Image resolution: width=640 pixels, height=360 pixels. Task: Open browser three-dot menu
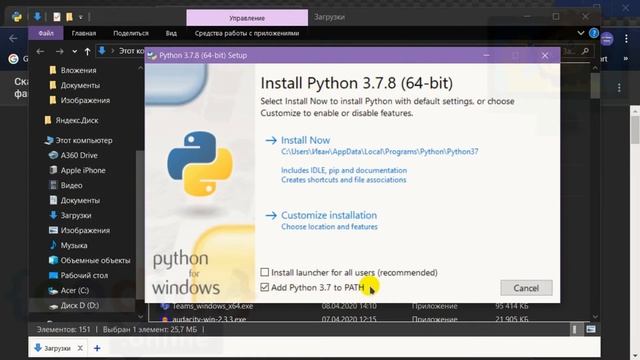(627, 38)
